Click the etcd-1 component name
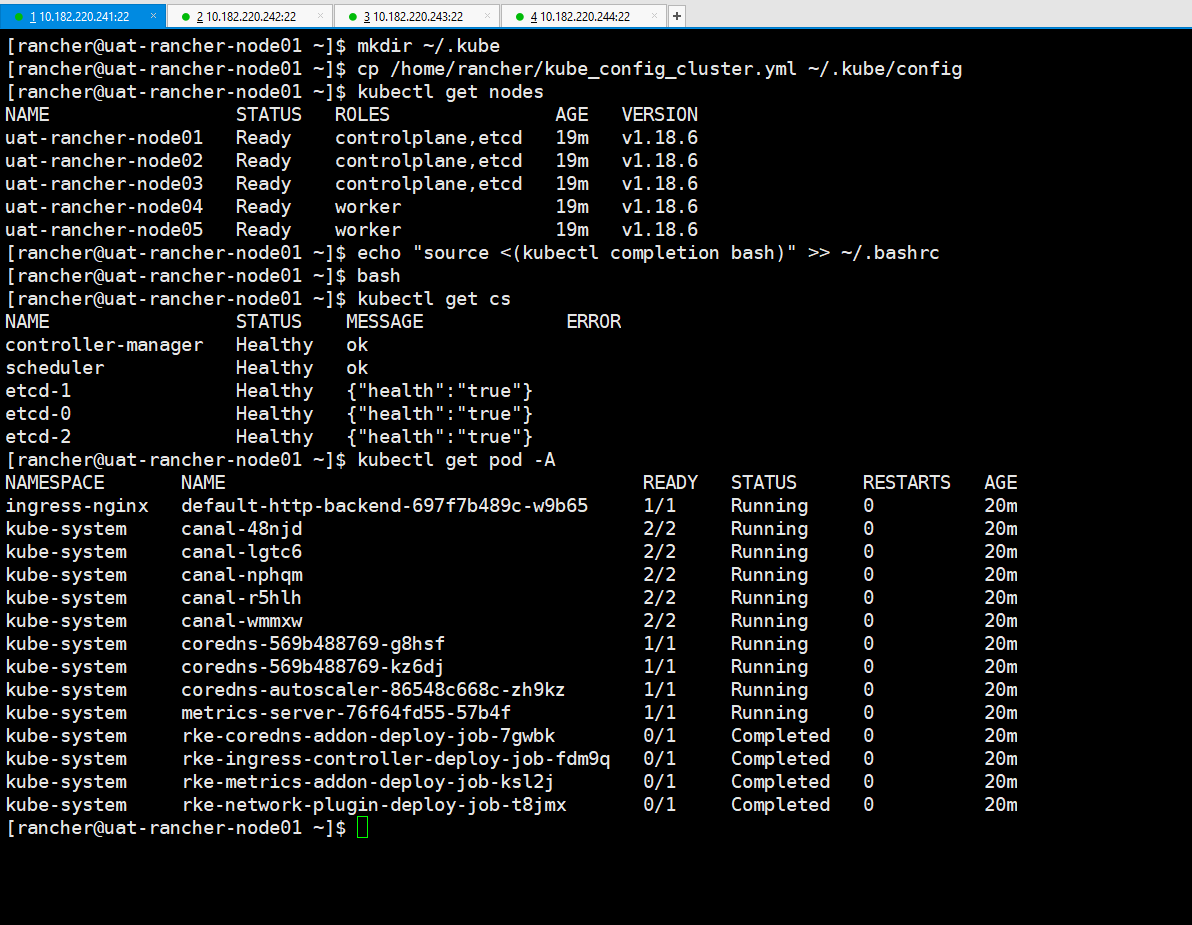 pyautogui.click(x=38, y=391)
